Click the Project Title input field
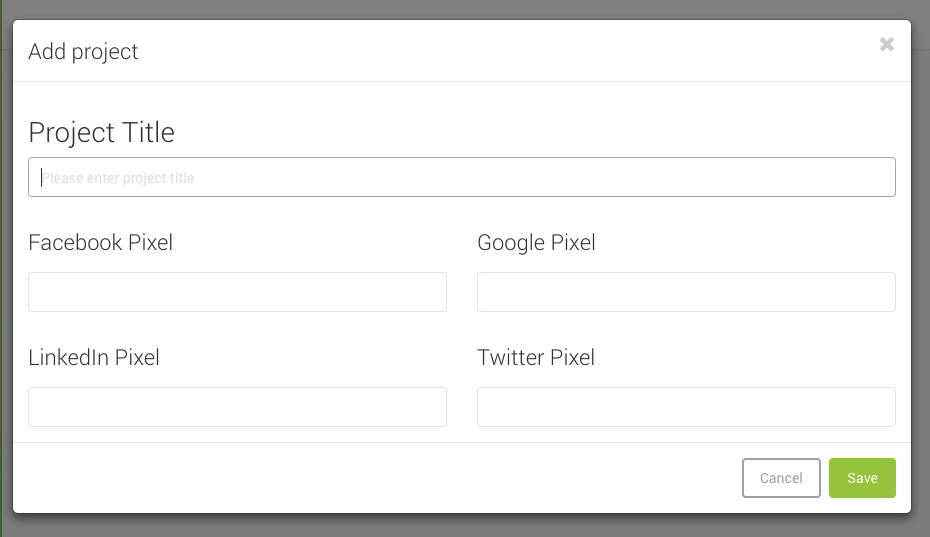 click(x=461, y=177)
